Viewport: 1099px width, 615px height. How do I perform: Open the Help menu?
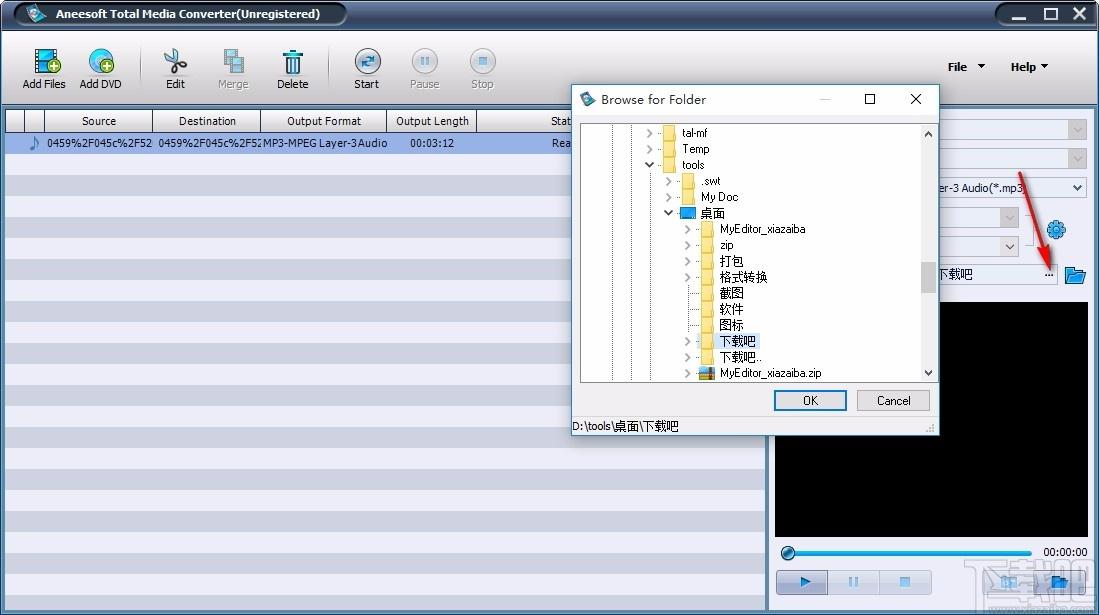click(x=1029, y=67)
